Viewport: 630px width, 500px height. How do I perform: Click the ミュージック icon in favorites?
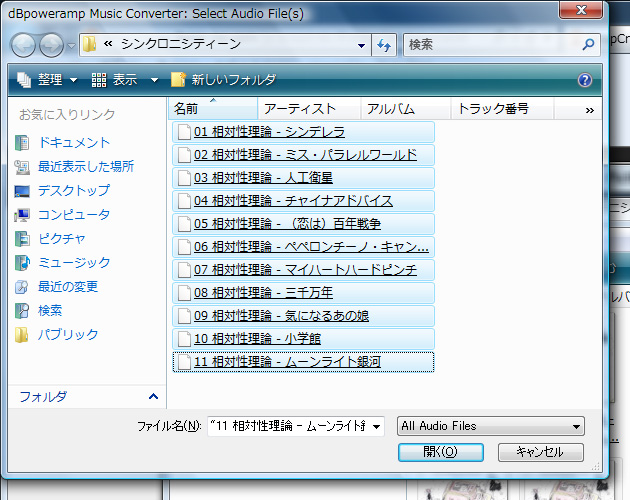pos(22,262)
